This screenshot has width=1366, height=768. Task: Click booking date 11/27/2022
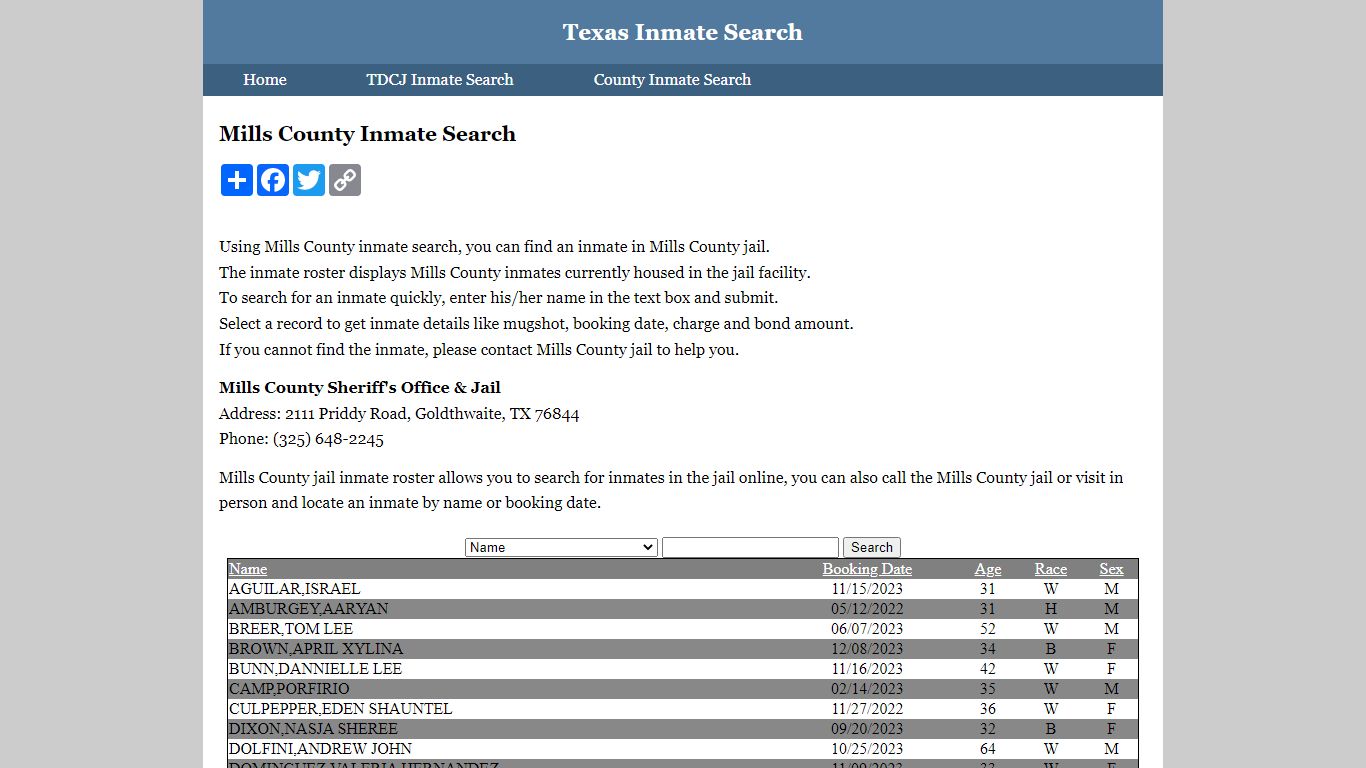(867, 709)
